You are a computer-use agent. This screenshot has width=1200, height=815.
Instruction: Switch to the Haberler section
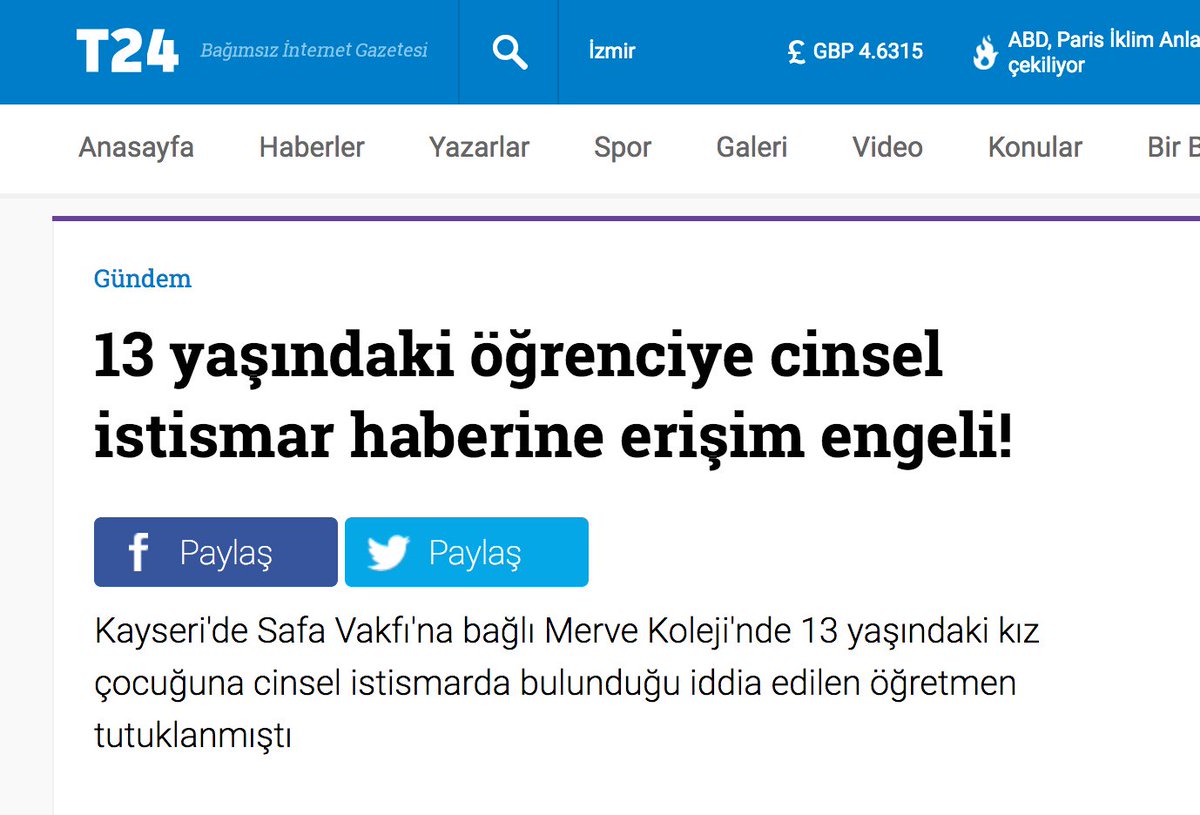click(311, 147)
